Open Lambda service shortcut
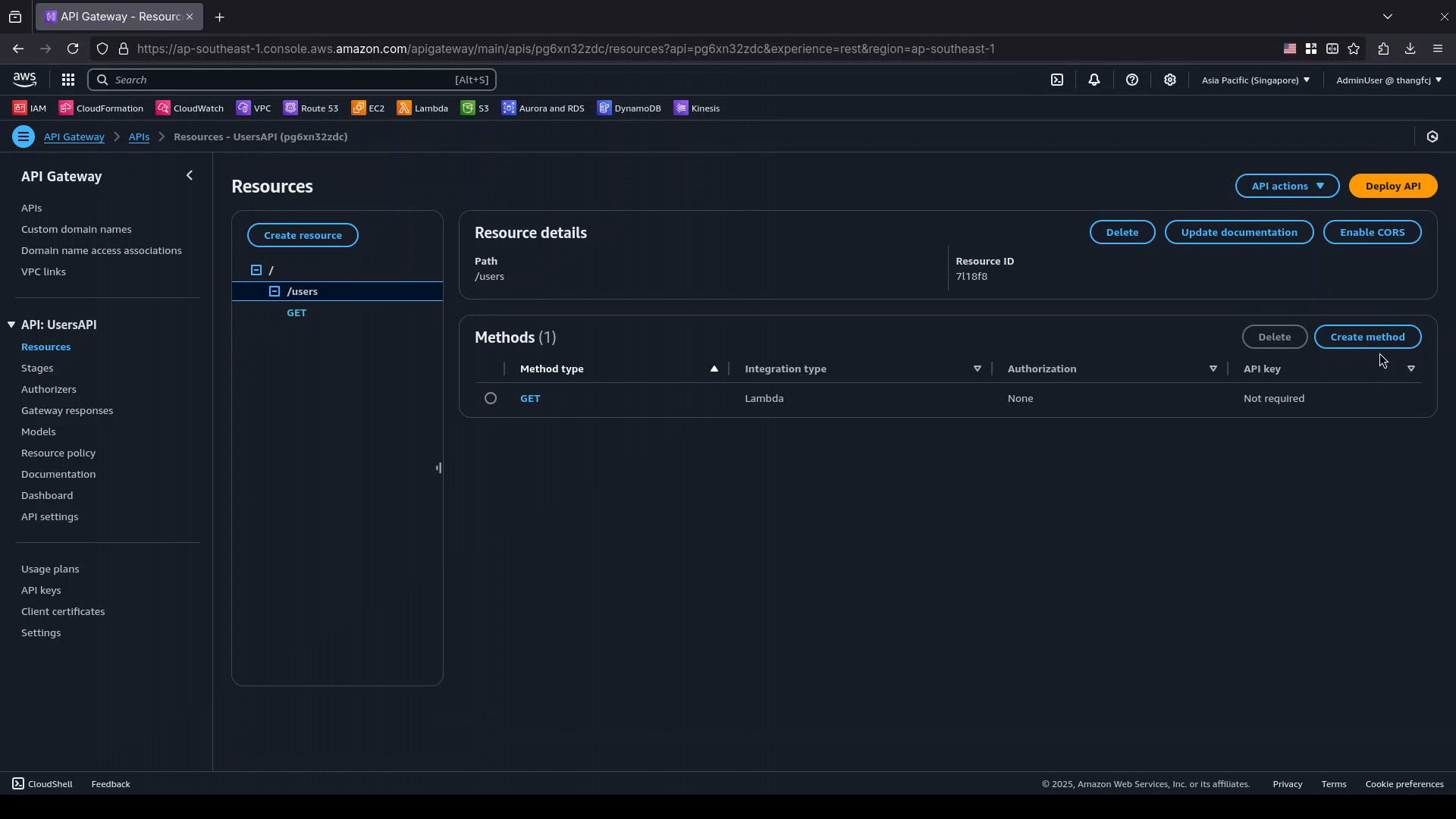The image size is (1456, 819). (422, 108)
